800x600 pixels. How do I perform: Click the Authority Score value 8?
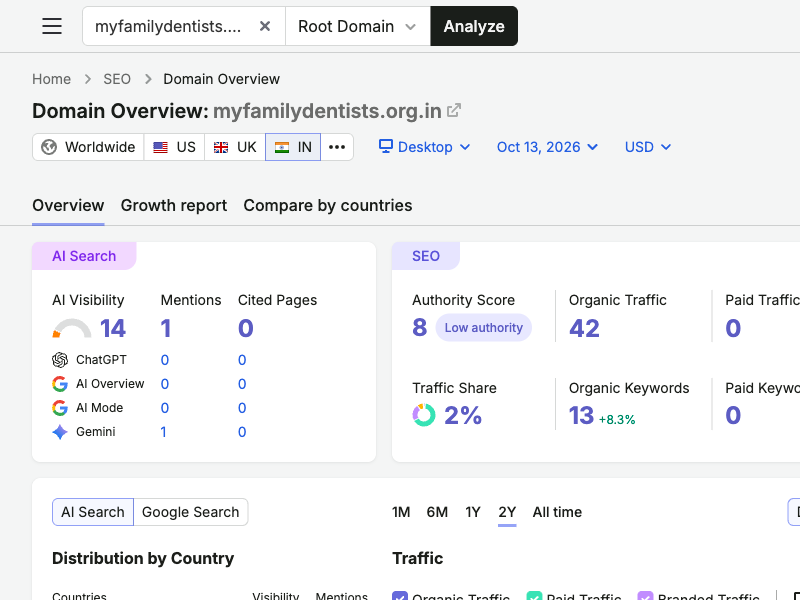[x=419, y=328]
